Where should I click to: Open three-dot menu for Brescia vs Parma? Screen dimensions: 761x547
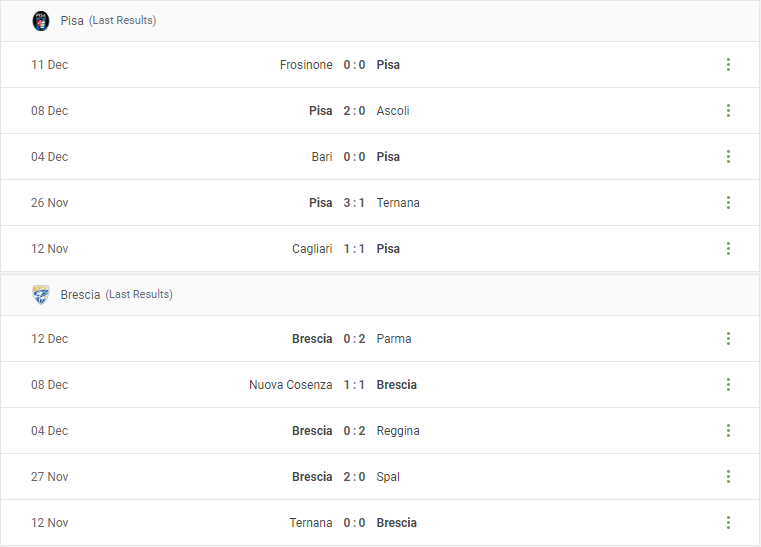click(728, 338)
